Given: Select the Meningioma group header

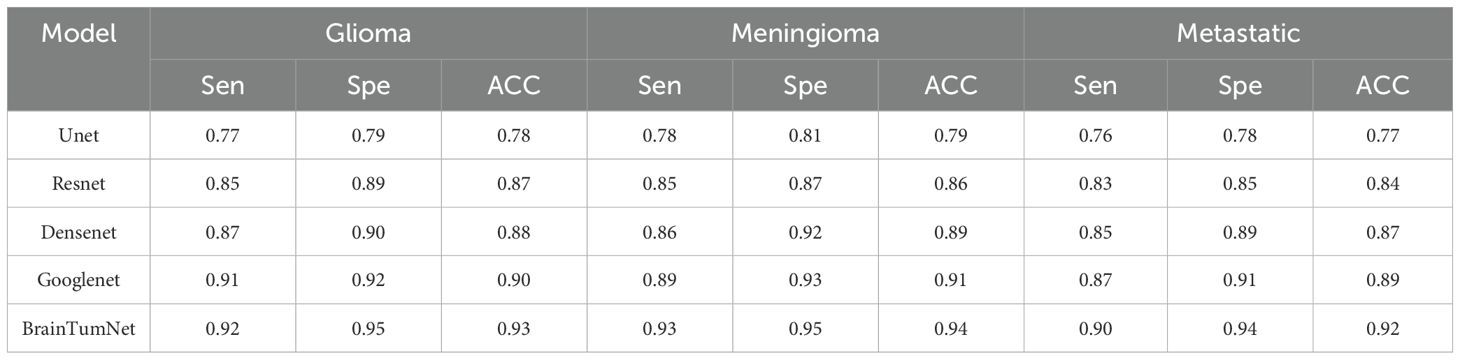Looking at the screenshot, I should (x=805, y=33).
